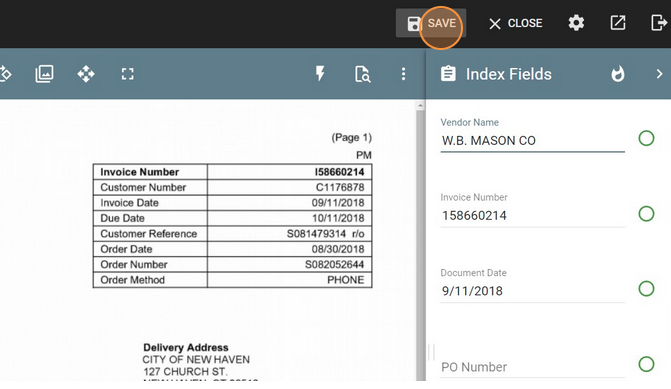Click the CLOSE button
Image resolution: width=671 pixels, height=389 pixels.
pos(516,23)
